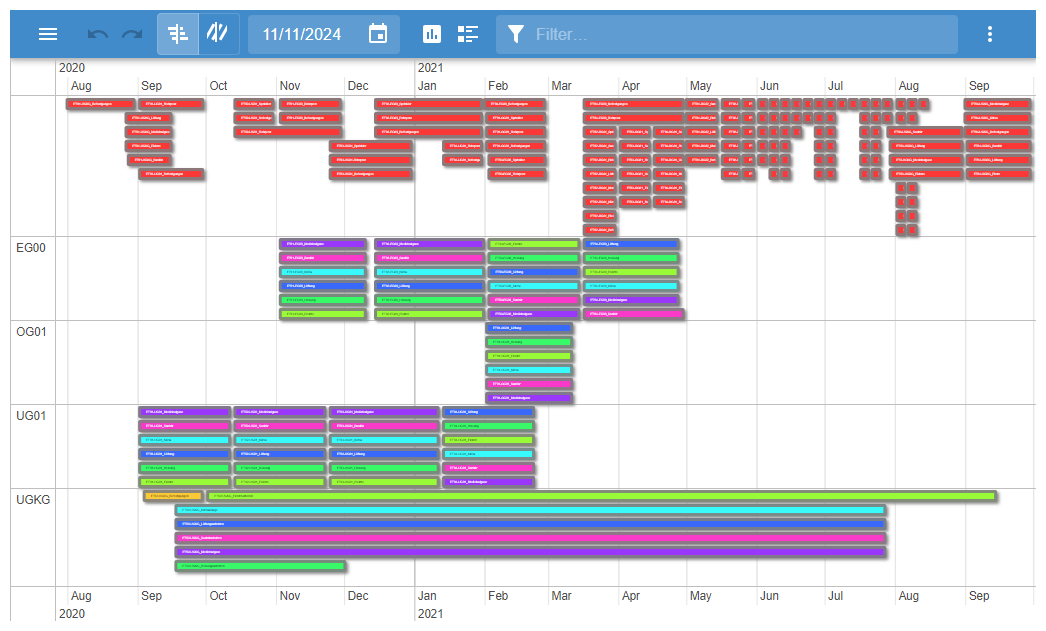Undo the last change

[97, 34]
